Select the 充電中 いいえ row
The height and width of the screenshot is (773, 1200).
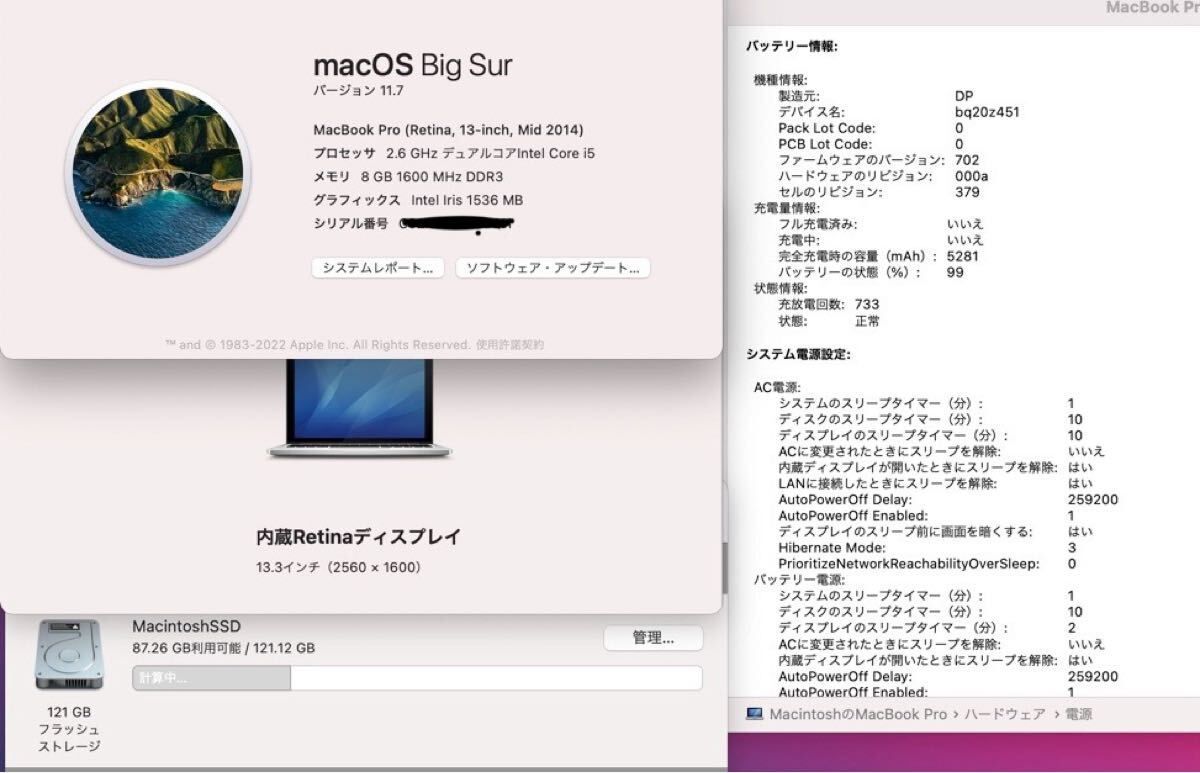coord(881,240)
